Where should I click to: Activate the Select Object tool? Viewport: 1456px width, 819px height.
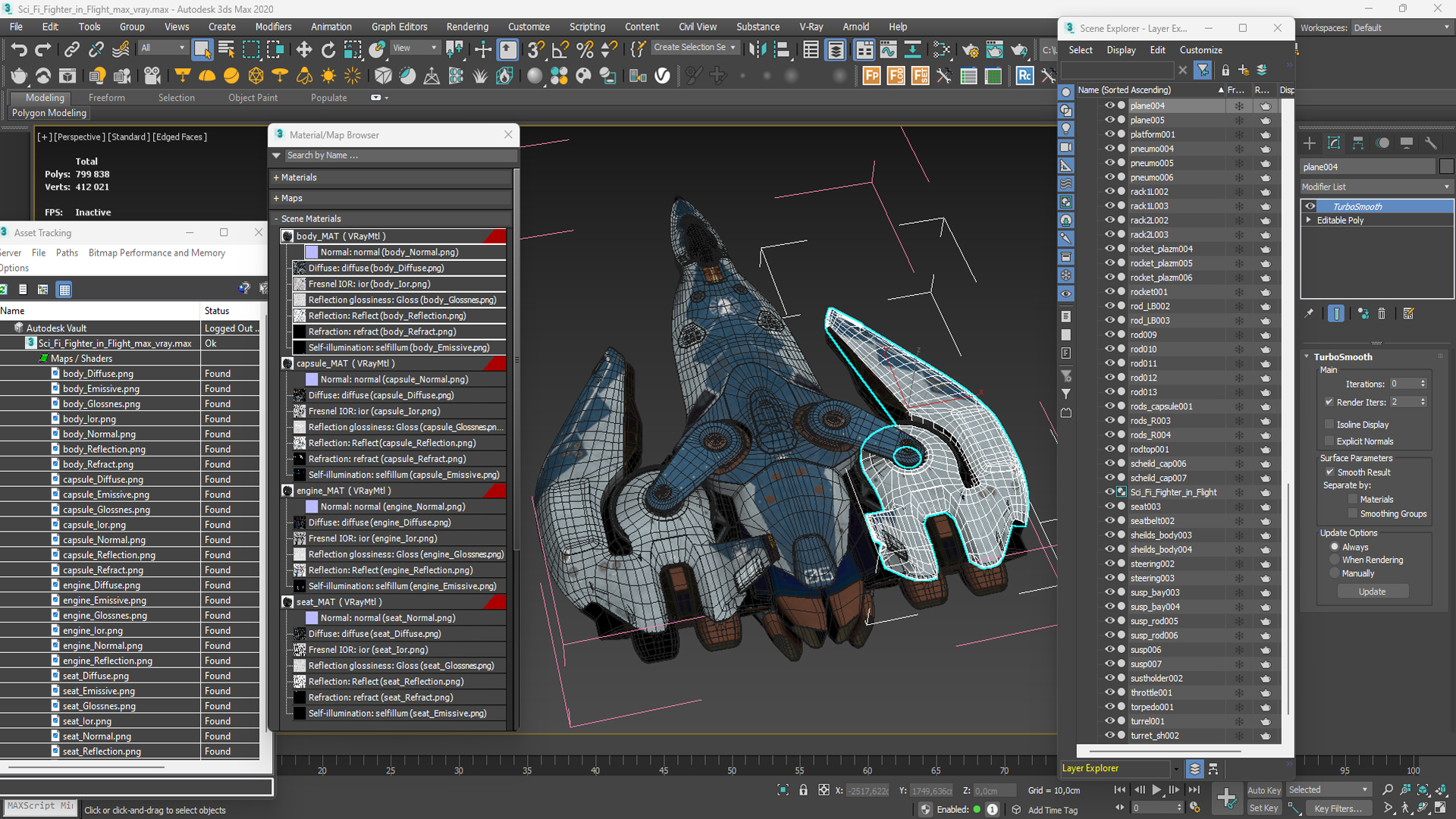[x=202, y=50]
